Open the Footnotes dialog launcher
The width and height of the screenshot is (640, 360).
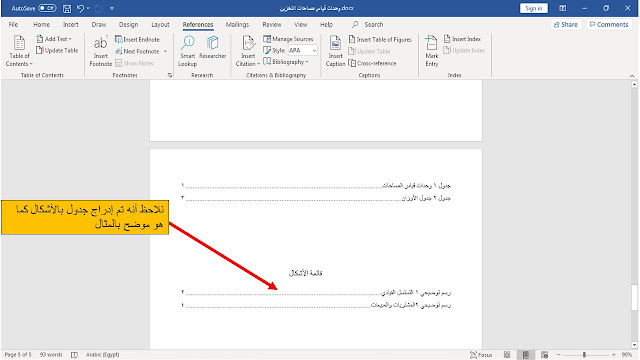(169, 75)
